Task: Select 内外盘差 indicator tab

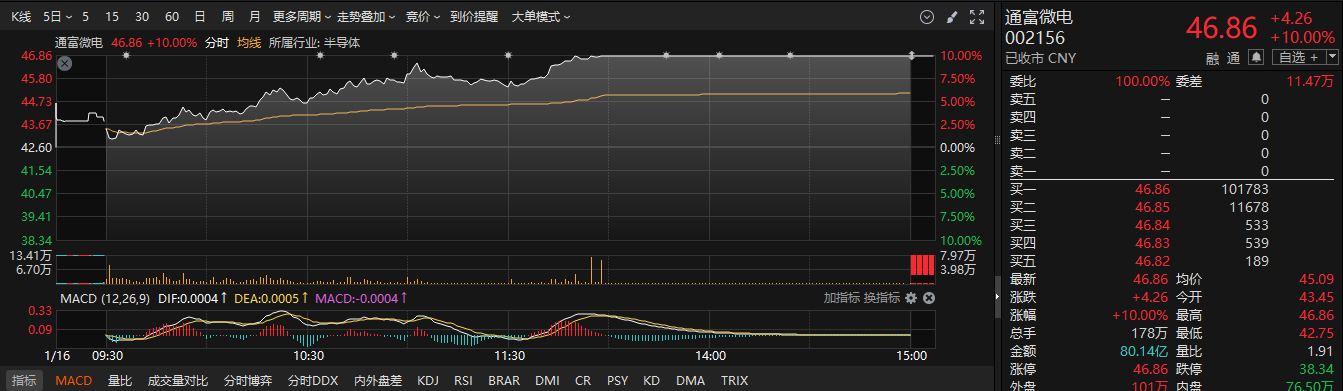Action: pyautogui.click(x=379, y=380)
